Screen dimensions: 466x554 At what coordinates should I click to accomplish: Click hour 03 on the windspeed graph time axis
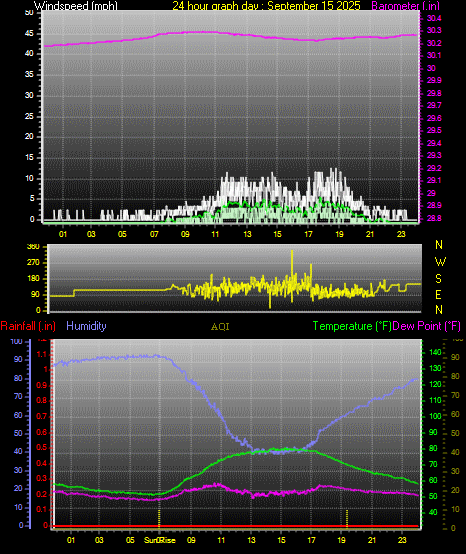click(x=91, y=234)
